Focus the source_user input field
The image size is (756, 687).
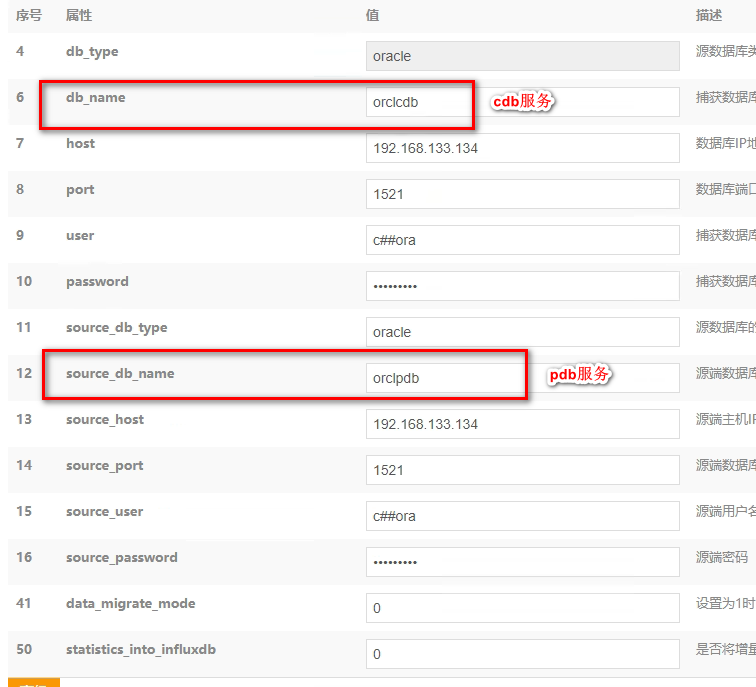tap(522, 516)
